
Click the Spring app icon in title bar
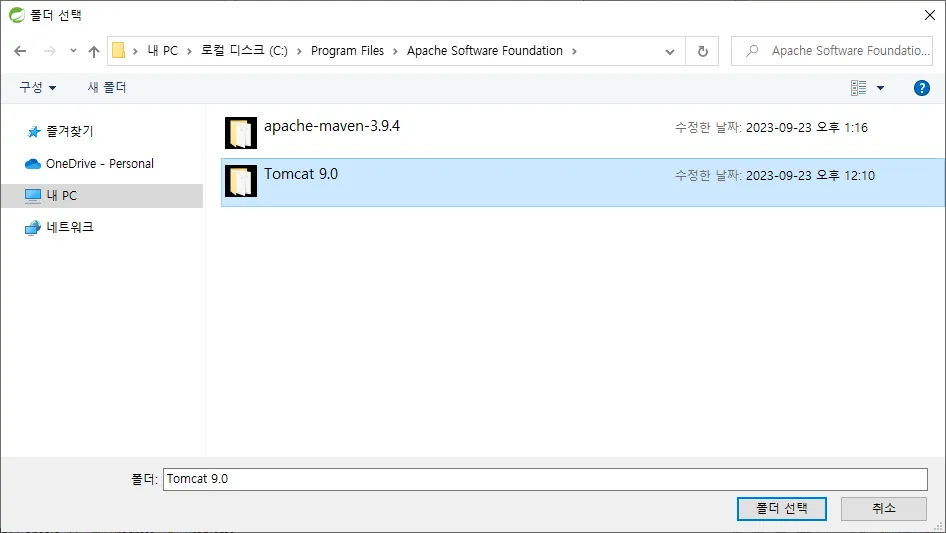pos(16,14)
